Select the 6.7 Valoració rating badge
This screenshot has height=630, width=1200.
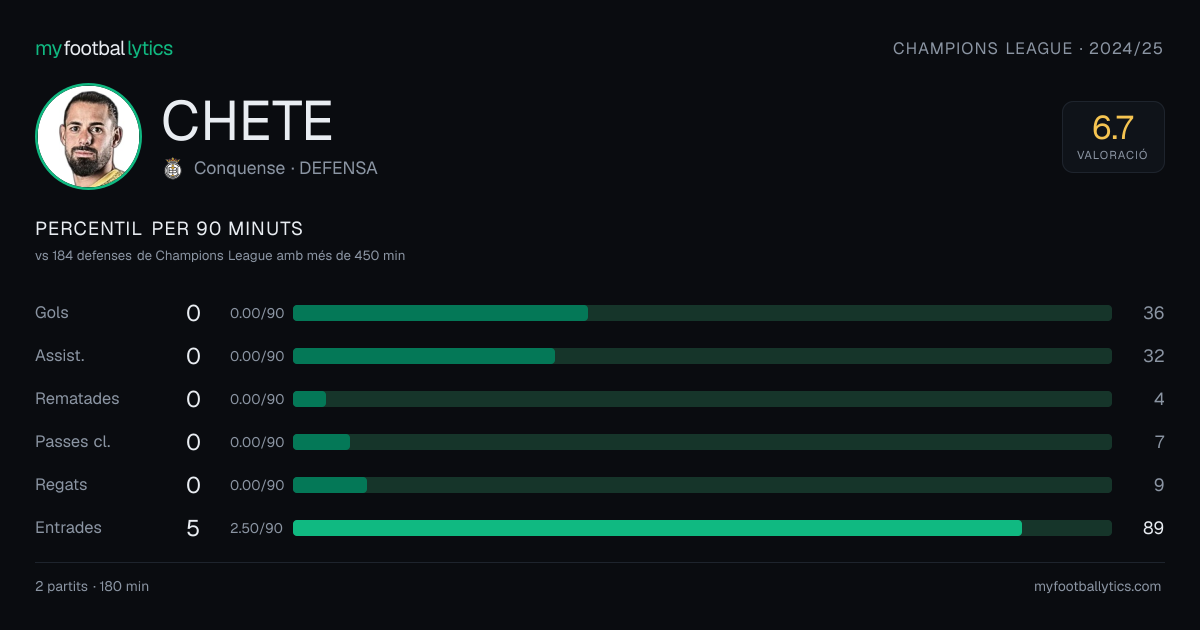(x=1113, y=137)
